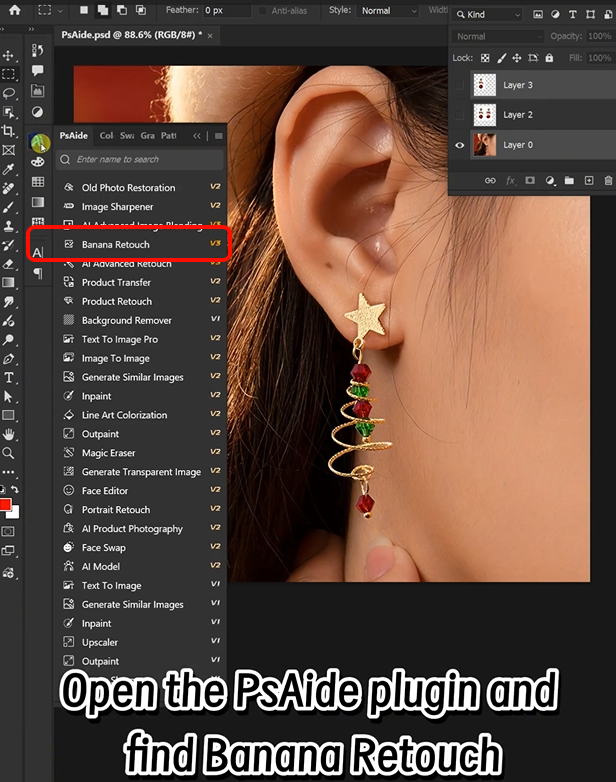Viewport: 616px width, 782px height.
Task: Toggle lock transparent pixels
Action: pos(485,58)
